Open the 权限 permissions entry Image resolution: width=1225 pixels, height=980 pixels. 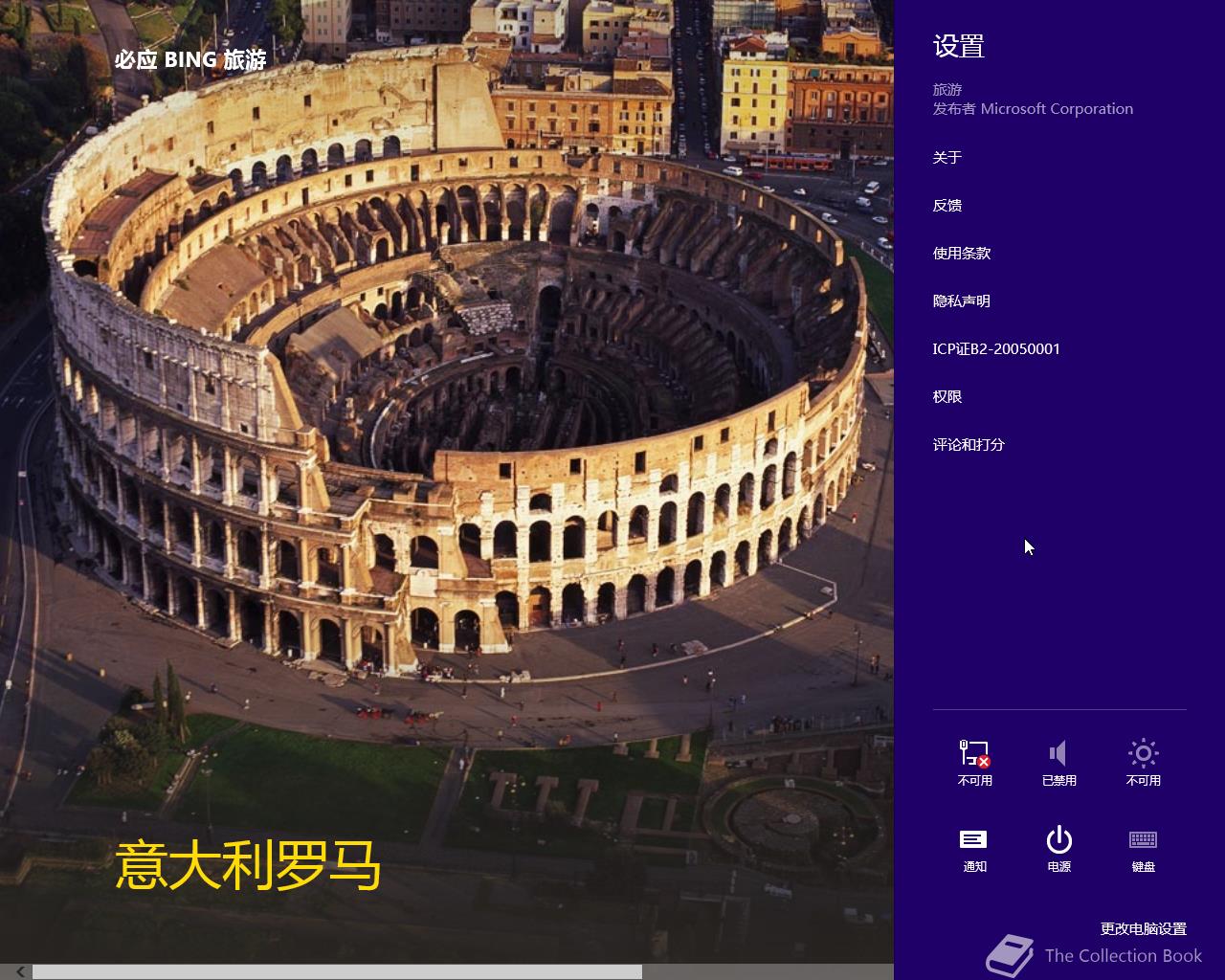pyautogui.click(x=947, y=396)
